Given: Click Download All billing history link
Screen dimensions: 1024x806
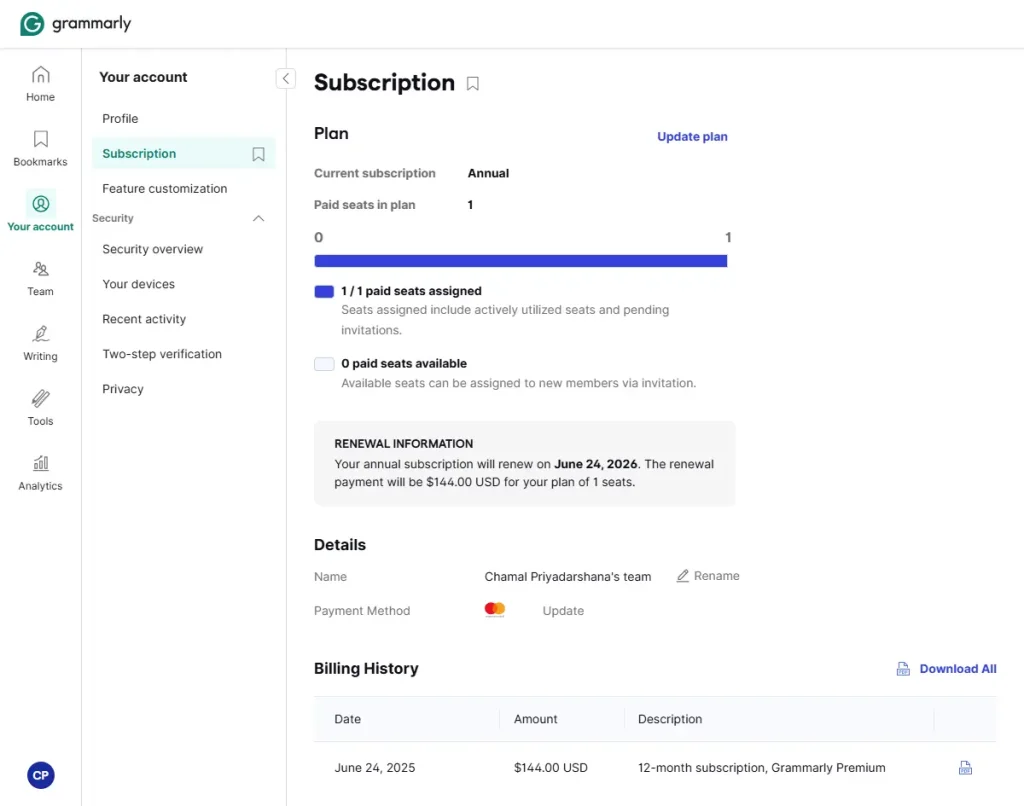Looking at the screenshot, I should [x=957, y=669].
